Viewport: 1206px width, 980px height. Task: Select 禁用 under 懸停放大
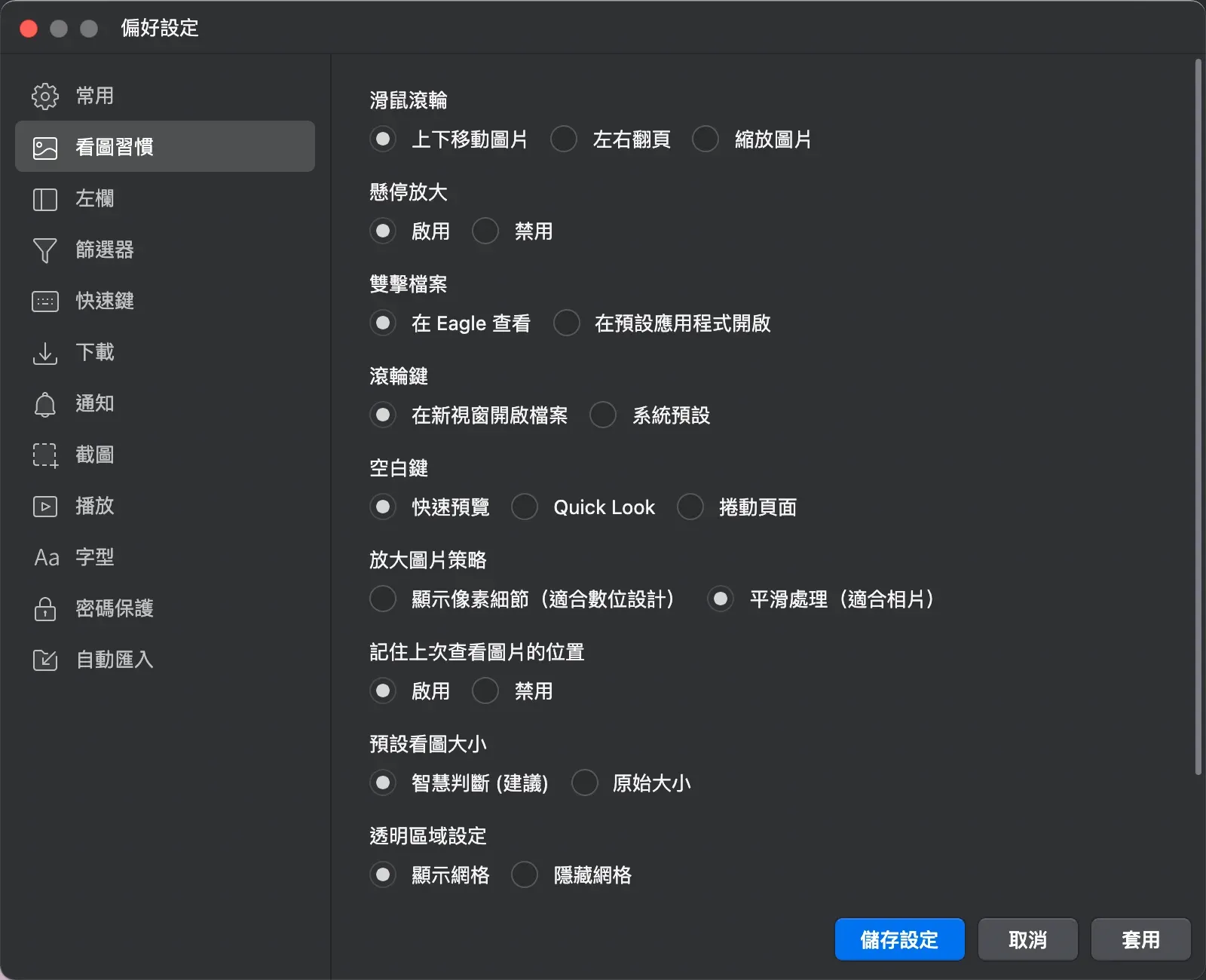click(x=485, y=231)
